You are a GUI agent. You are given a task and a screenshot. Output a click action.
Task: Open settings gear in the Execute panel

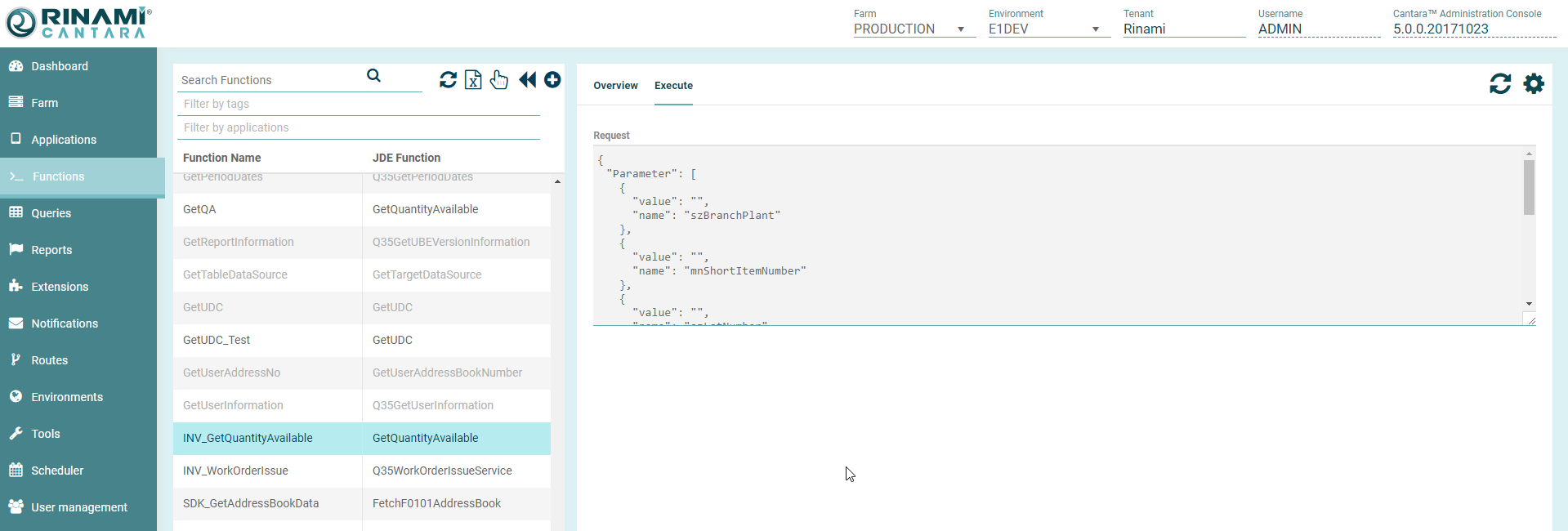pos(1534,83)
